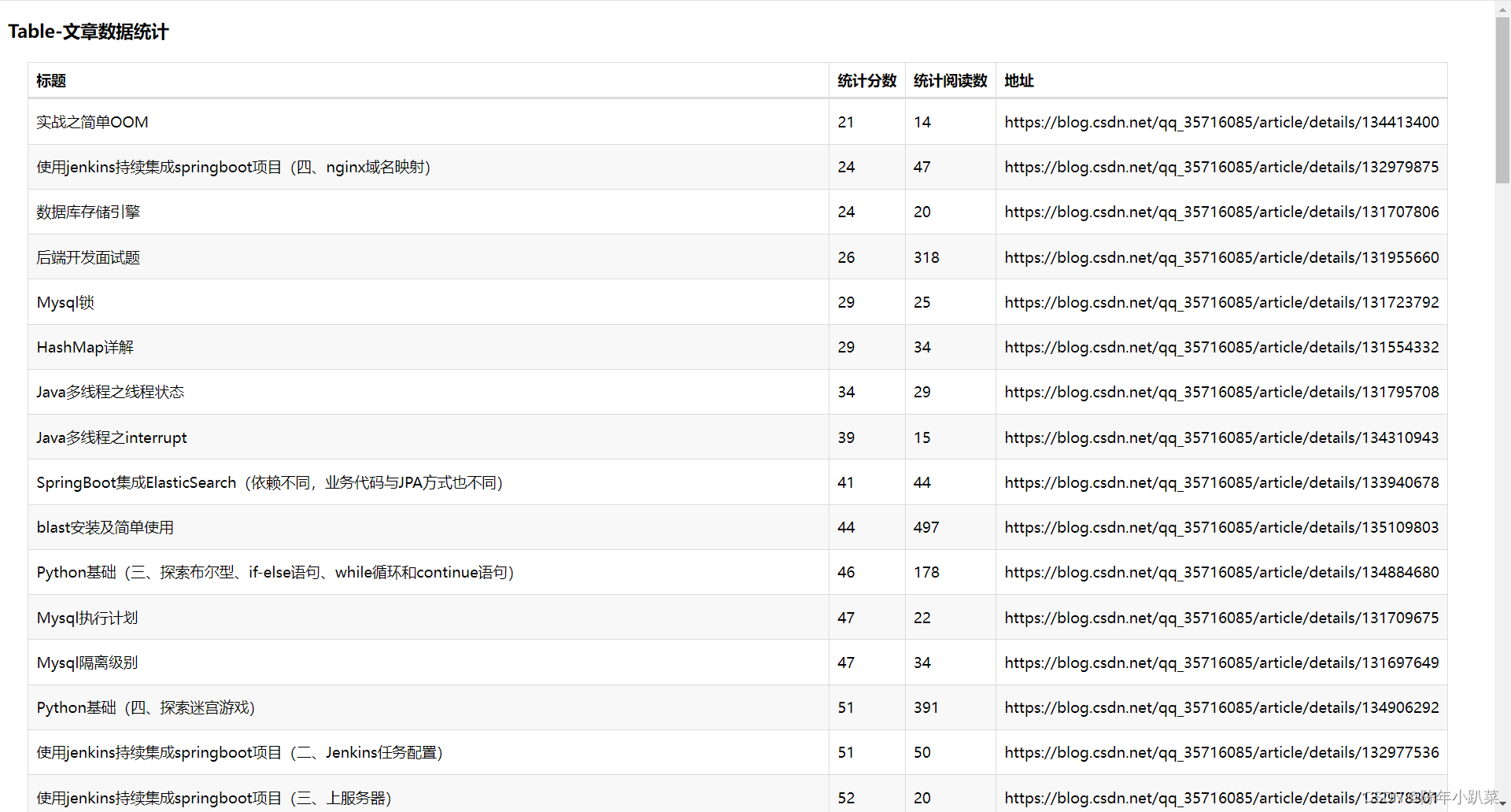
Task: Click the 统计阅读数 column header
Action: 950,81
